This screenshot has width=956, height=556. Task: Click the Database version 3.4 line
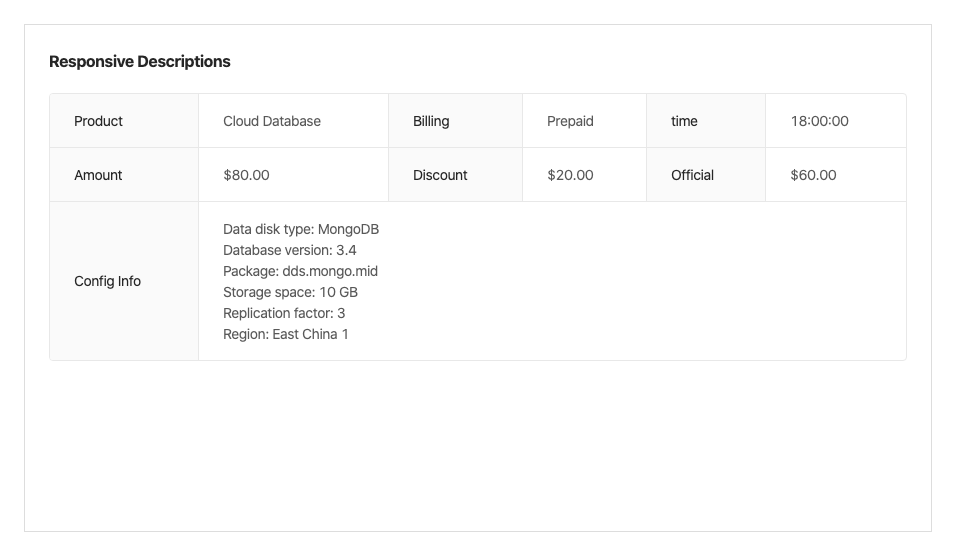[290, 250]
